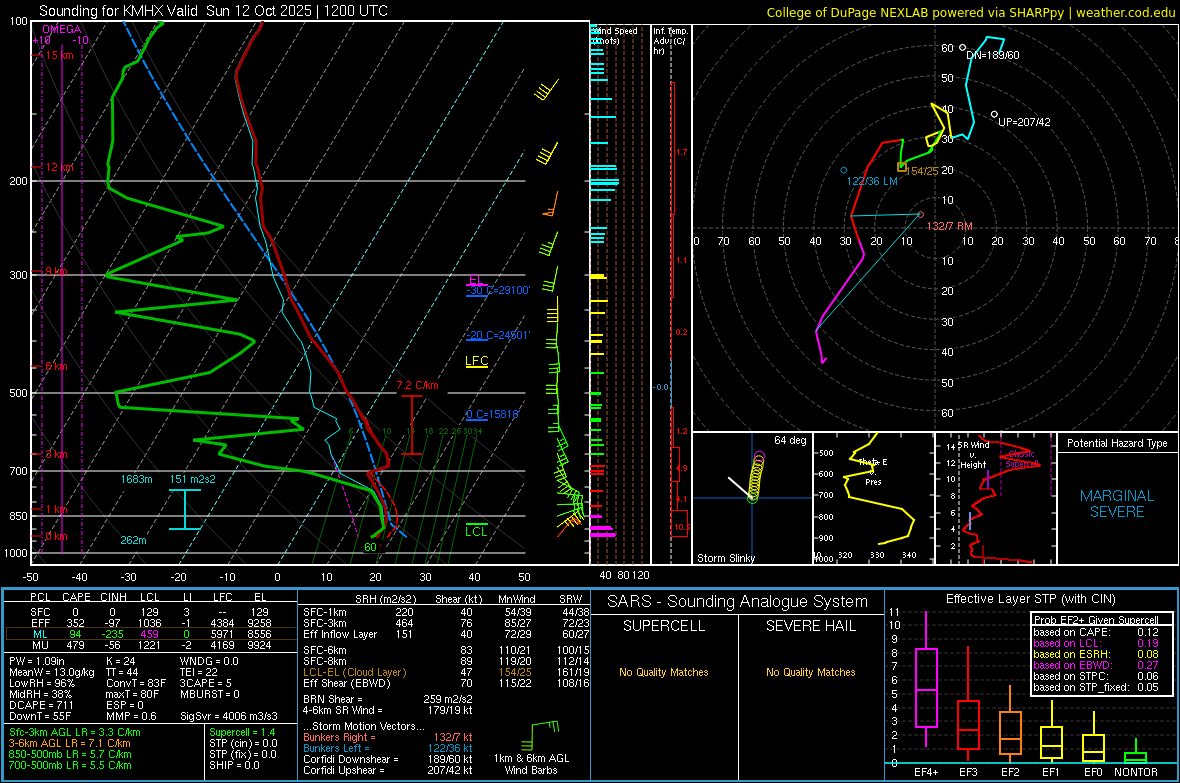
Task: Click the -30 C=29100' level label
Action: 498,290
